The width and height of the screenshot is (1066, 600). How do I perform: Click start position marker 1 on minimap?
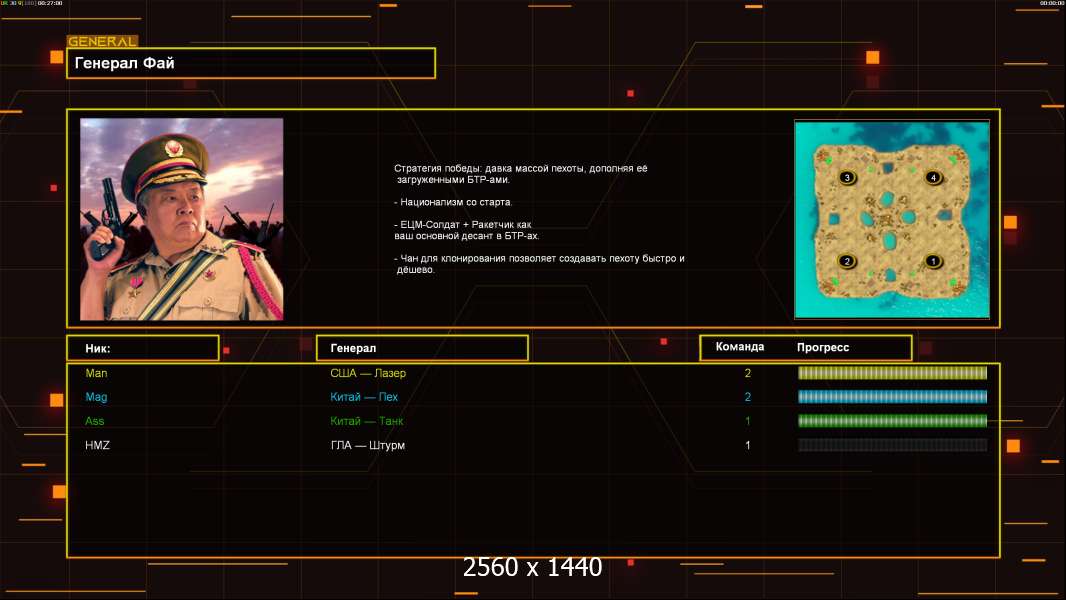pyautogui.click(x=933, y=261)
